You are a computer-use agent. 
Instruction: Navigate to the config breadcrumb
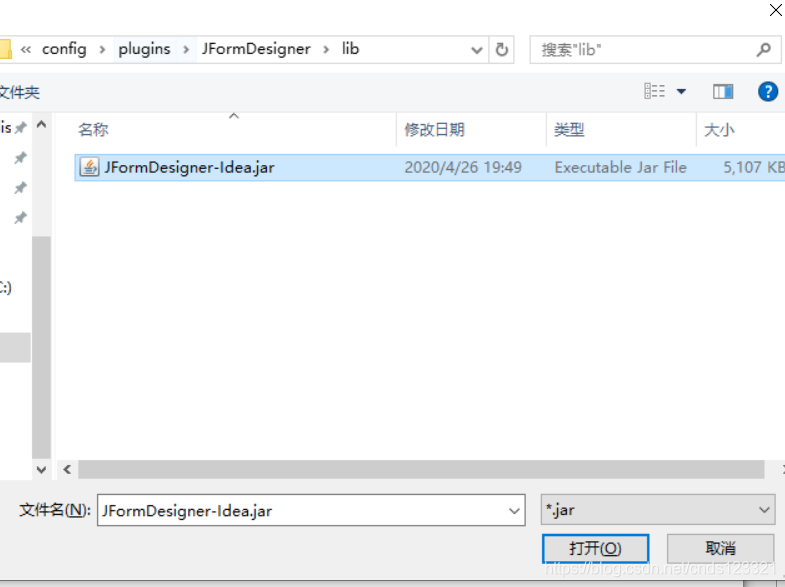click(x=64, y=49)
